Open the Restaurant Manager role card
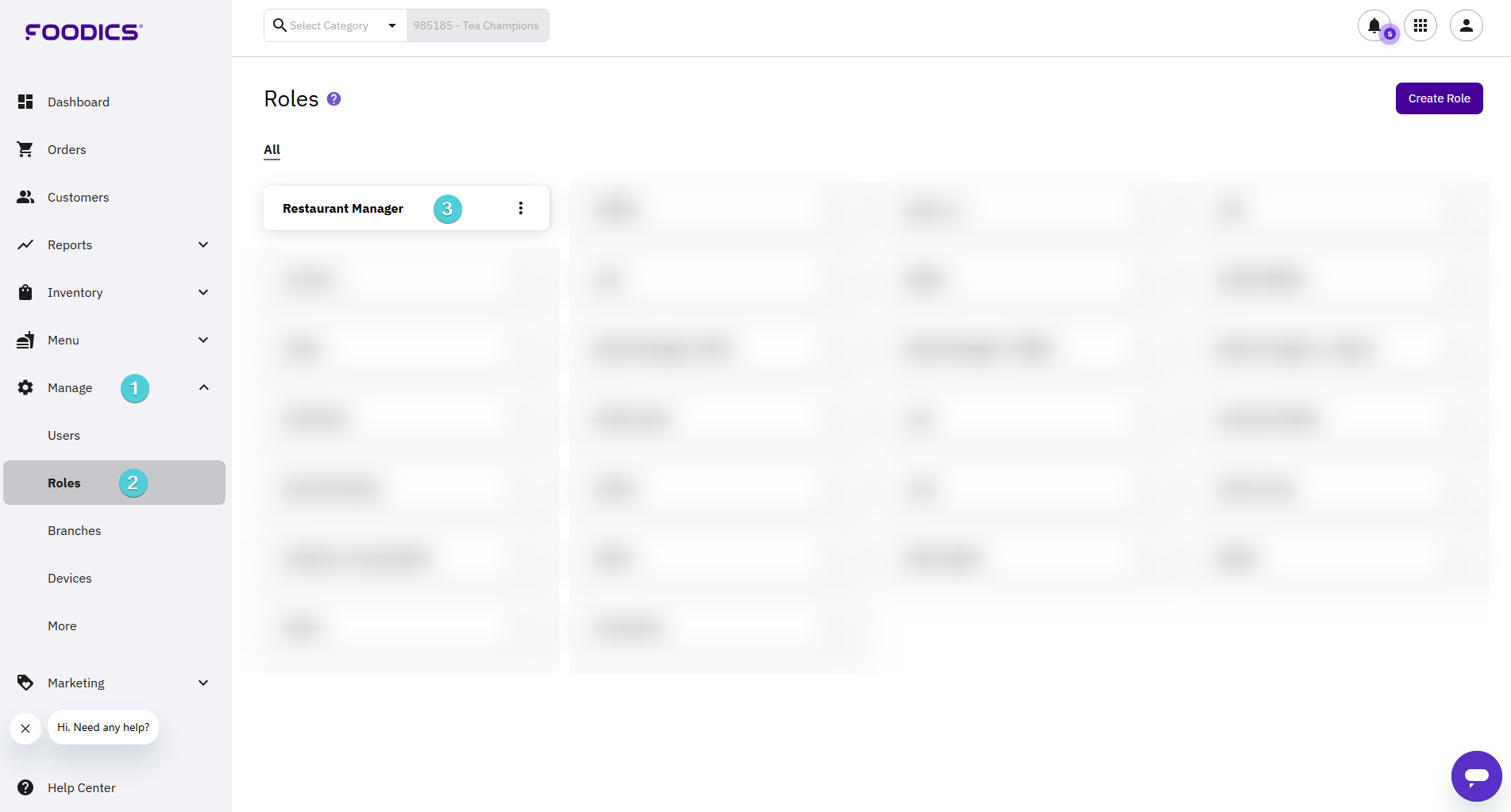The height and width of the screenshot is (812, 1511). [343, 208]
